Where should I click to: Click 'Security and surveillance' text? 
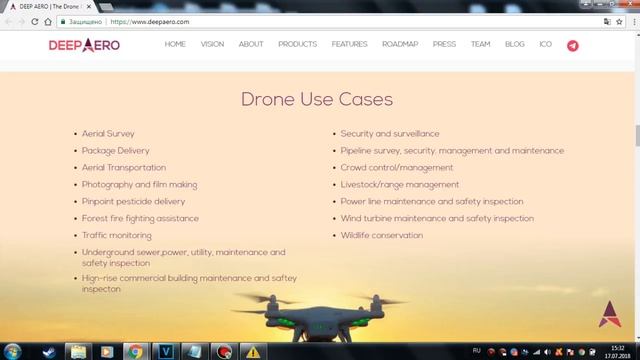click(x=390, y=134)
